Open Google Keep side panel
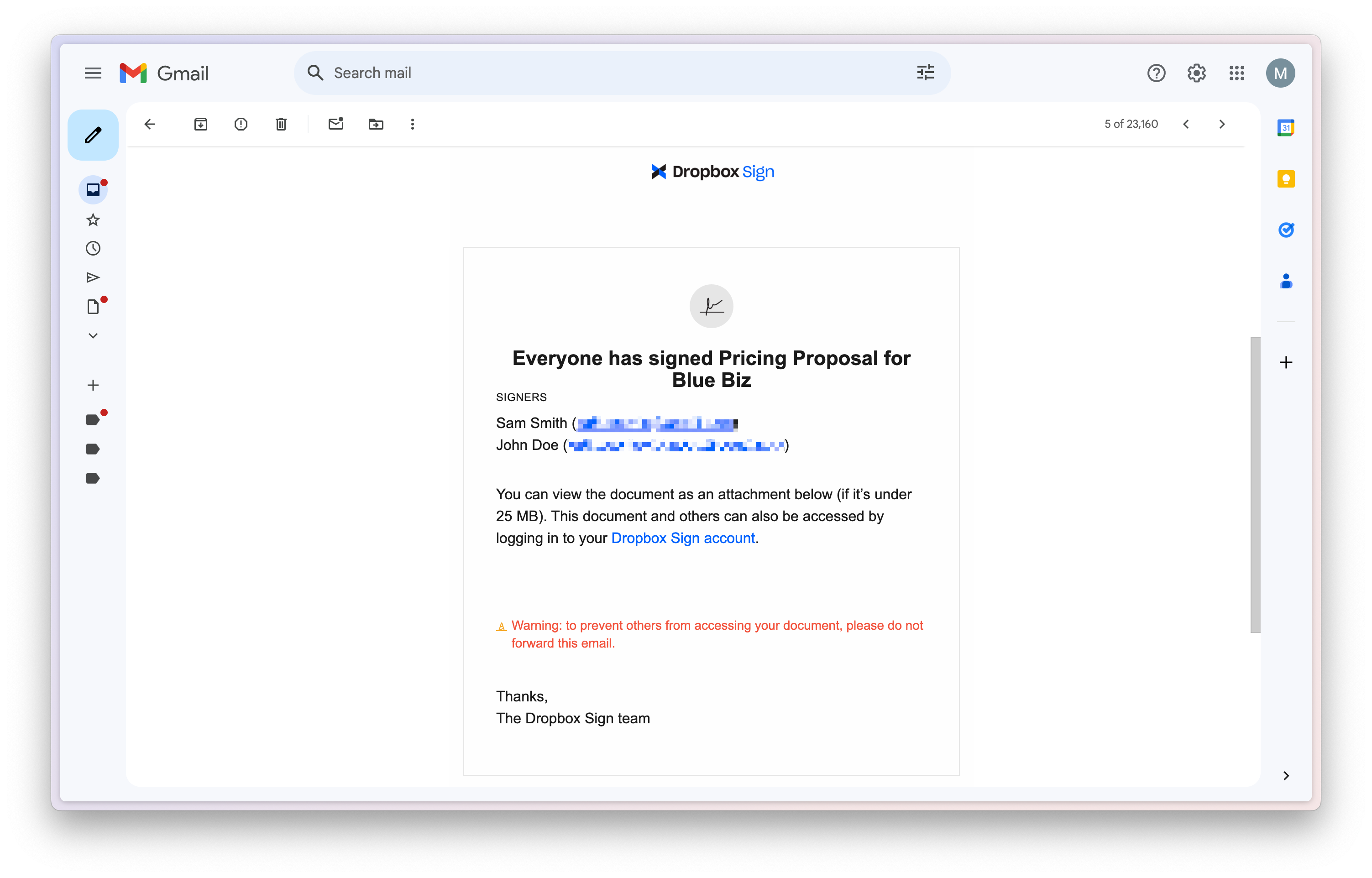1372x878 pixels. click(x=1285, y=179)
